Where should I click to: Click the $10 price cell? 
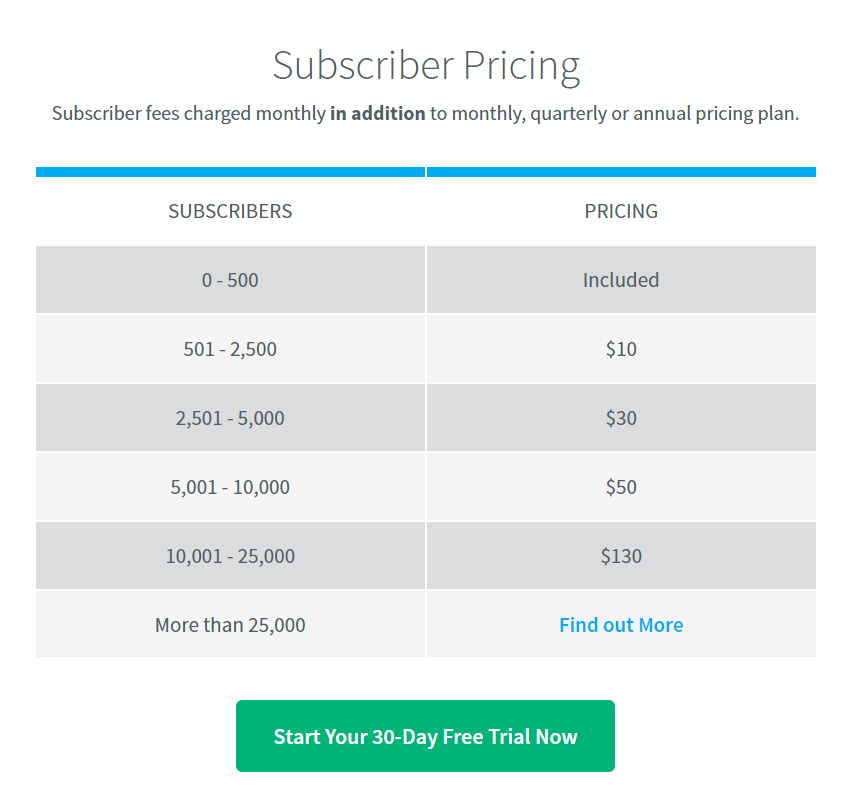pyautogui.click(x=621, y=349)
